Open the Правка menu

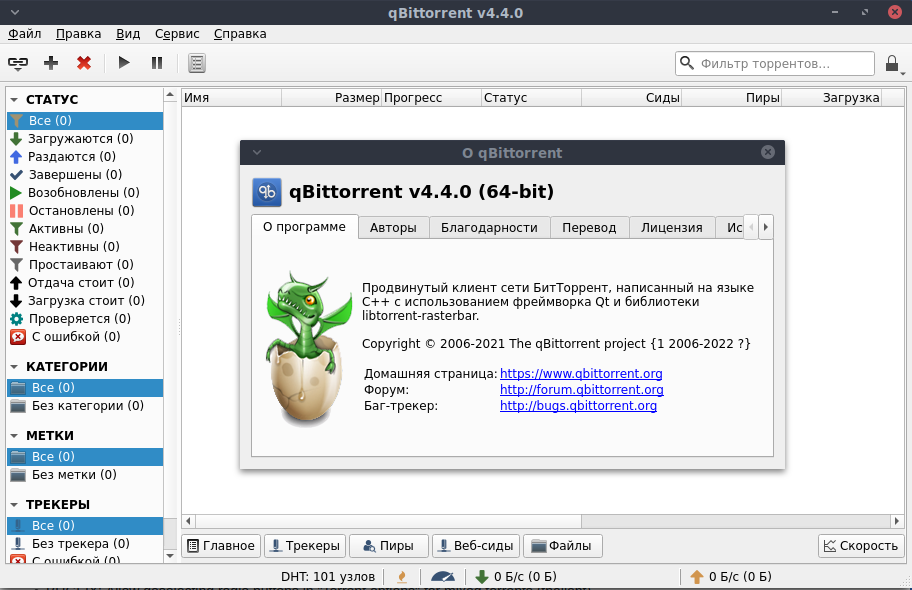(x=79, y=34)
